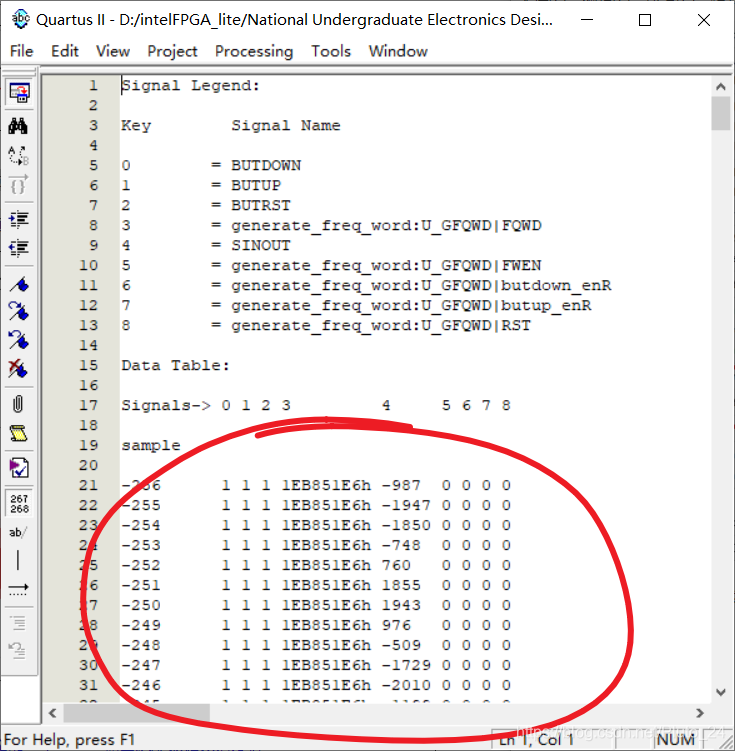Click the dotted arrow word wrap icon
Screen dimensions: 735x751
click(19, 589)
